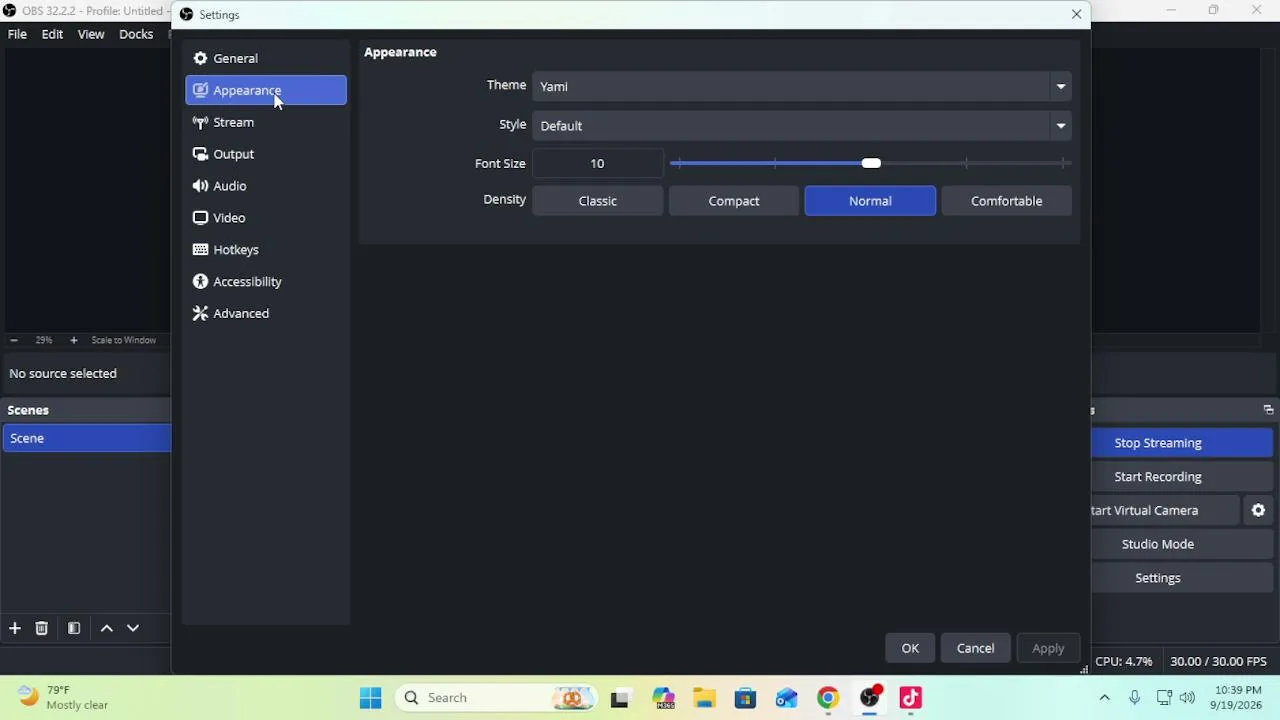This screenshot has height=720, width=1280.
Task: Zoom out the preview with minus icon
Action: point(14,340)
